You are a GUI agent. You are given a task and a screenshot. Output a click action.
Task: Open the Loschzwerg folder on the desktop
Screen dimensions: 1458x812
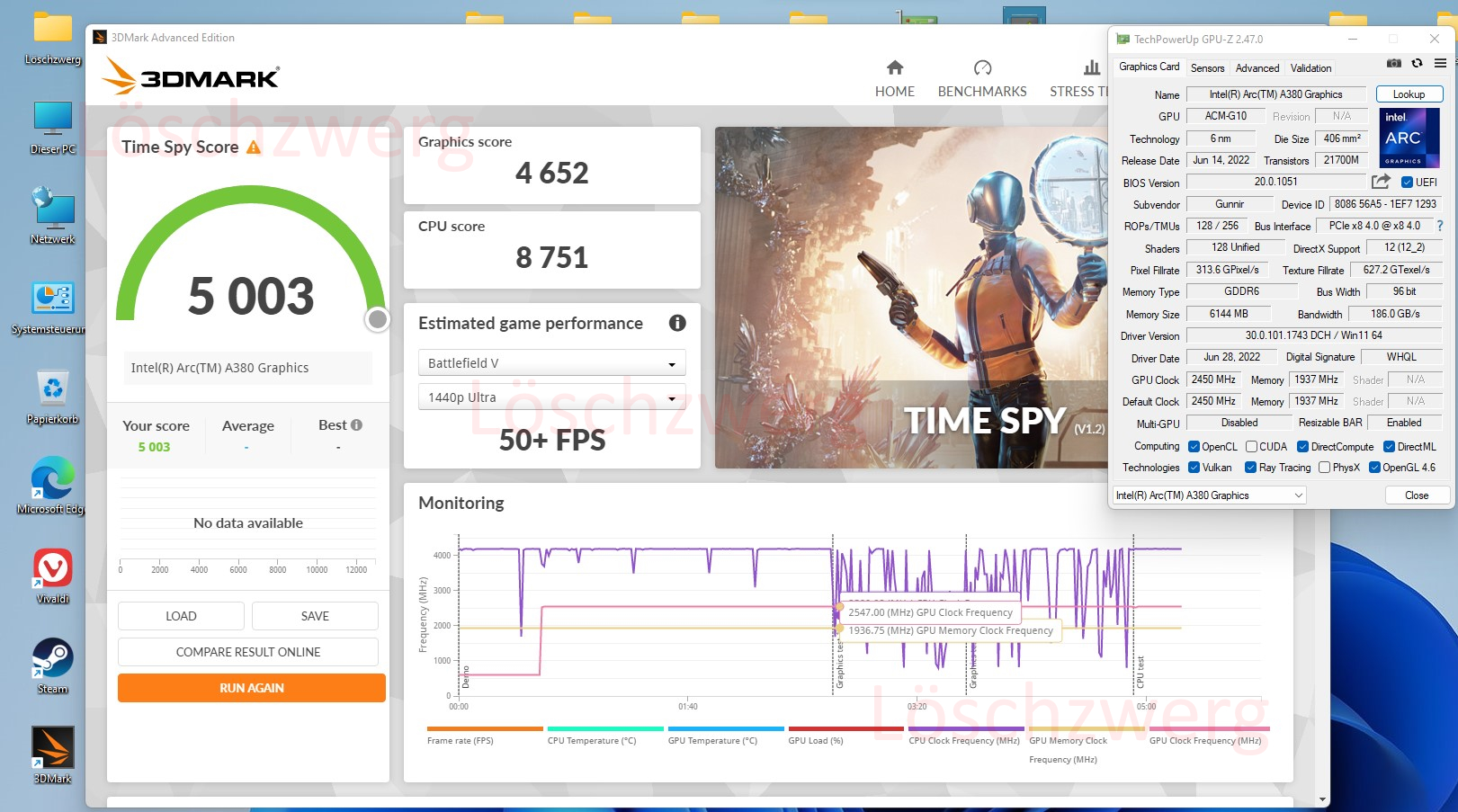pos(52,38)
